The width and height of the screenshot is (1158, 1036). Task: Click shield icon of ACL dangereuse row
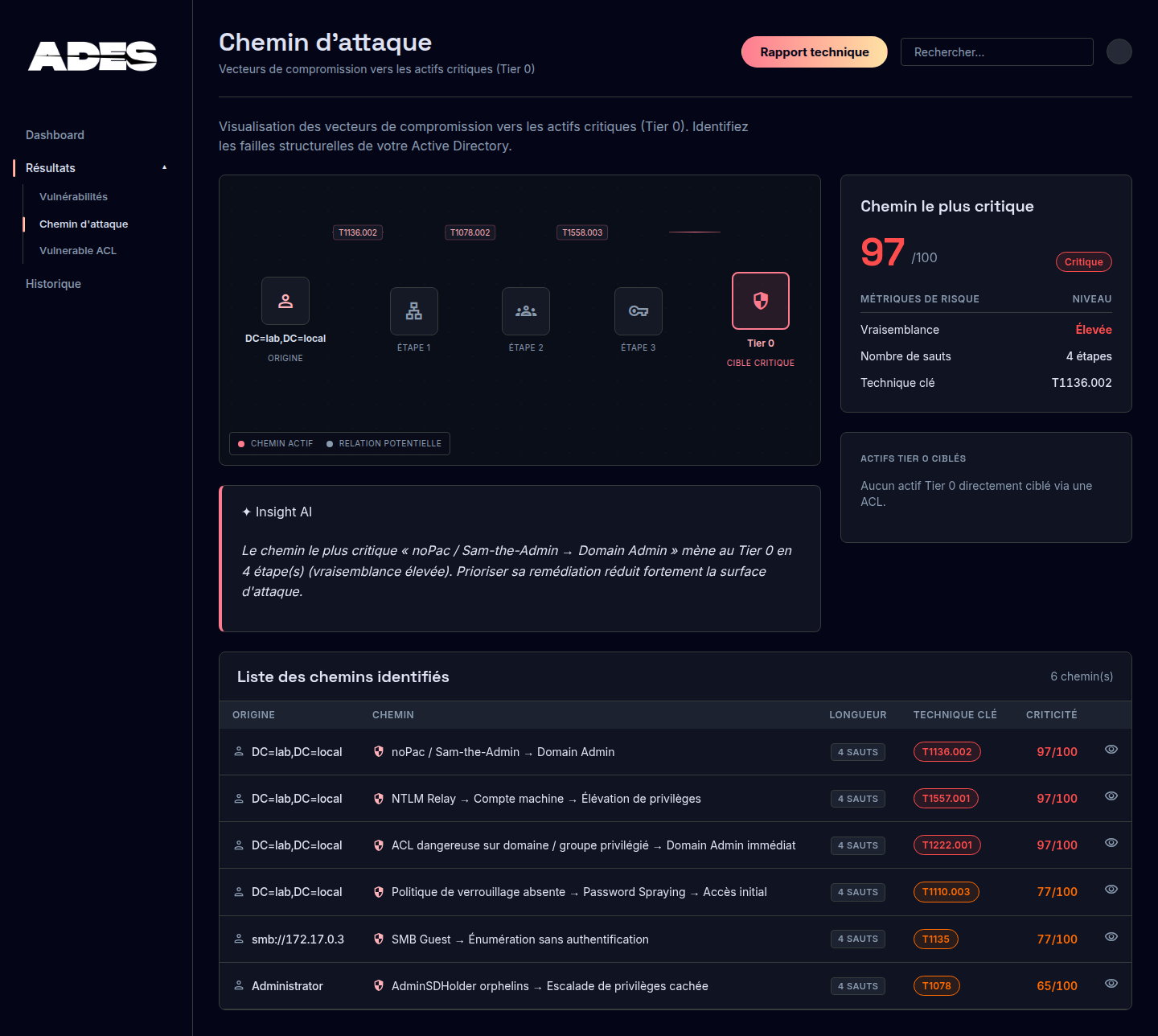(379, 845)
